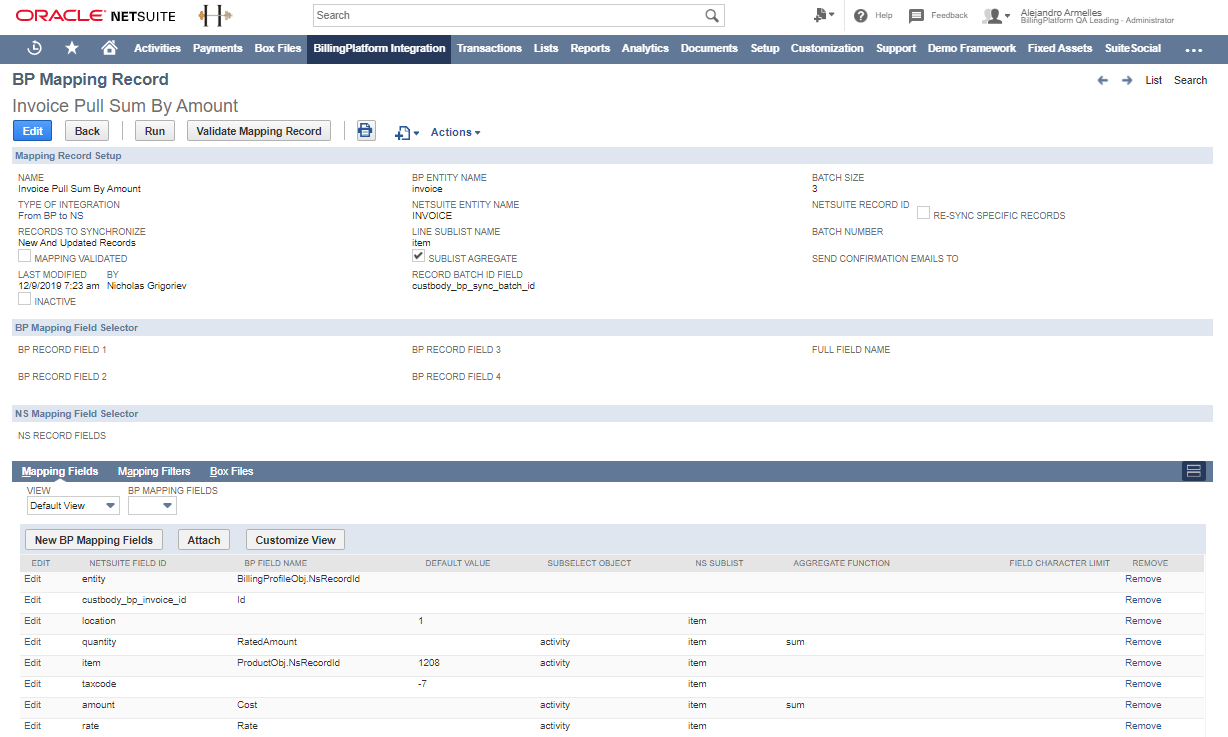Viewport: 1228px width, 737px height.
Task: Select the Nicholas Grigoriev name text
Action: click(x=146, y=286)
